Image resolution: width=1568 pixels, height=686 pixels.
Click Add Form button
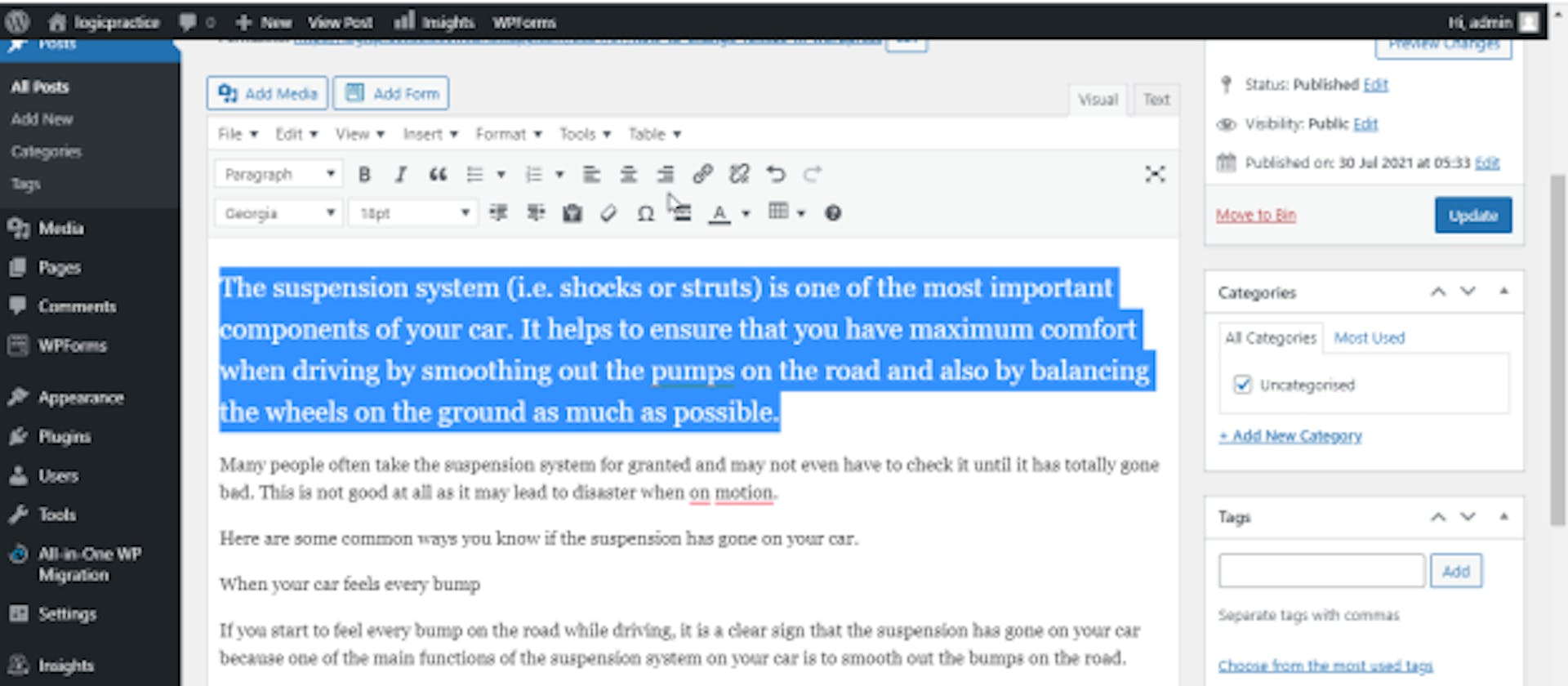click(x=391, y=93)
